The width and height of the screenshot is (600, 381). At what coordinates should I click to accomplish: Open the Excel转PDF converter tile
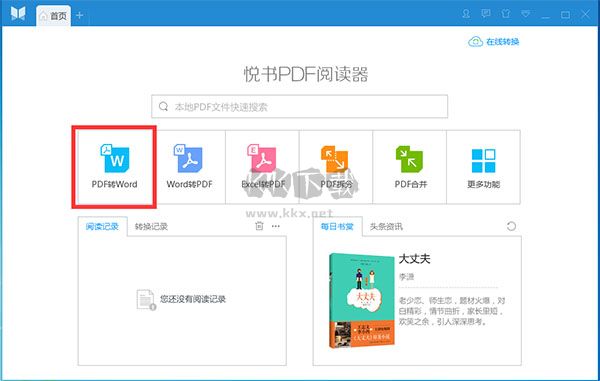[262, 167]
